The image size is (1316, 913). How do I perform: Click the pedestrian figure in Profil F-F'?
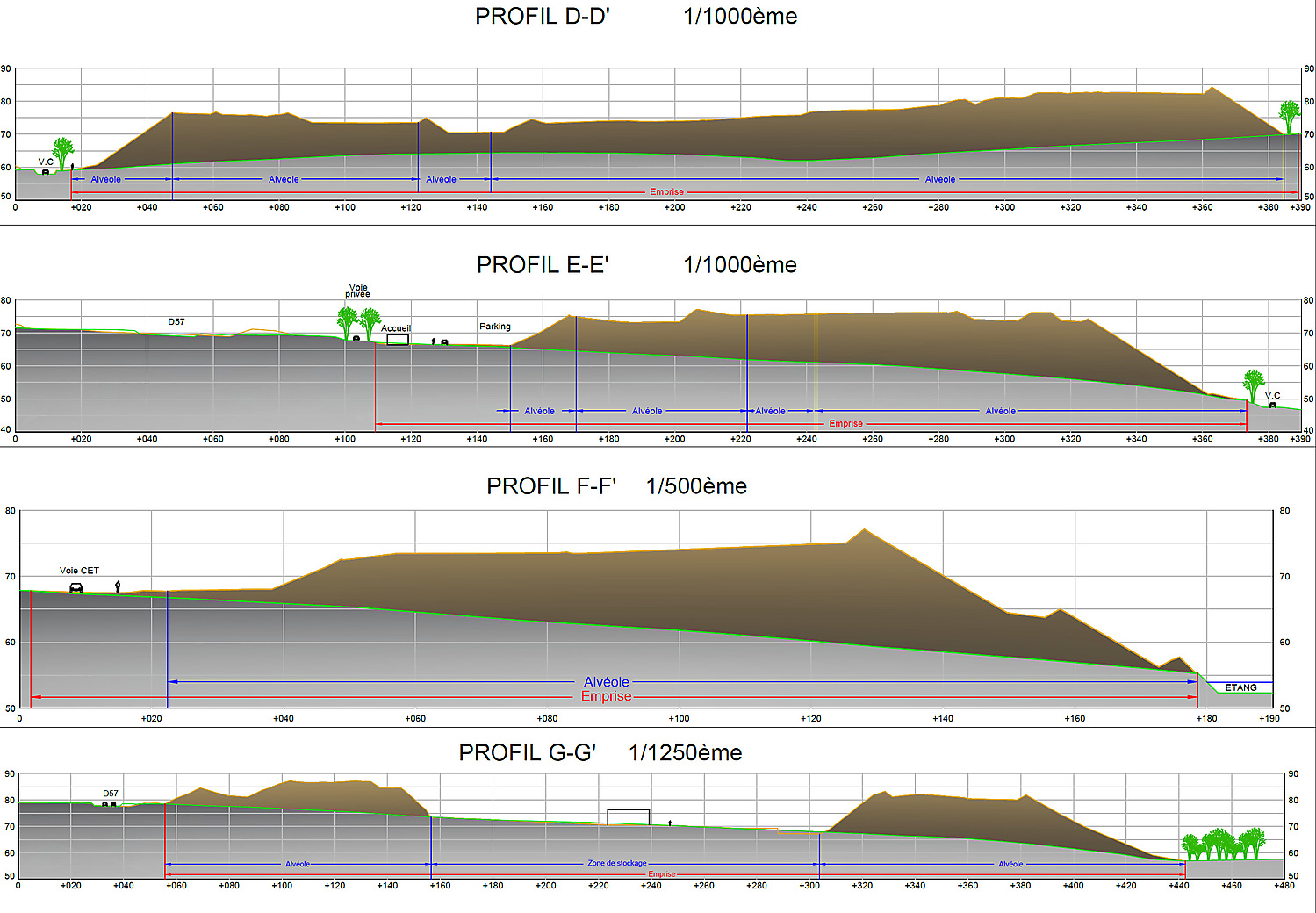118,586
